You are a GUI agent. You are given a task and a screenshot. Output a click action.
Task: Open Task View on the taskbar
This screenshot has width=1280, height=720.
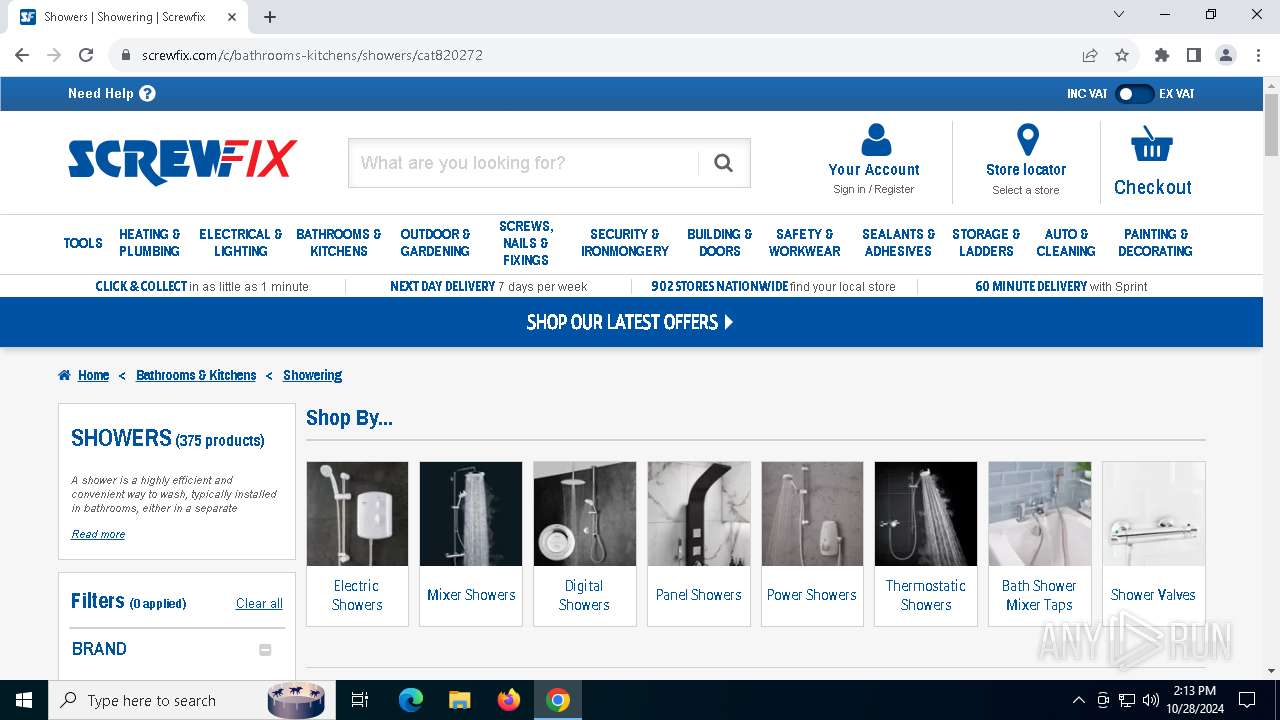click(x=360, y=700)
